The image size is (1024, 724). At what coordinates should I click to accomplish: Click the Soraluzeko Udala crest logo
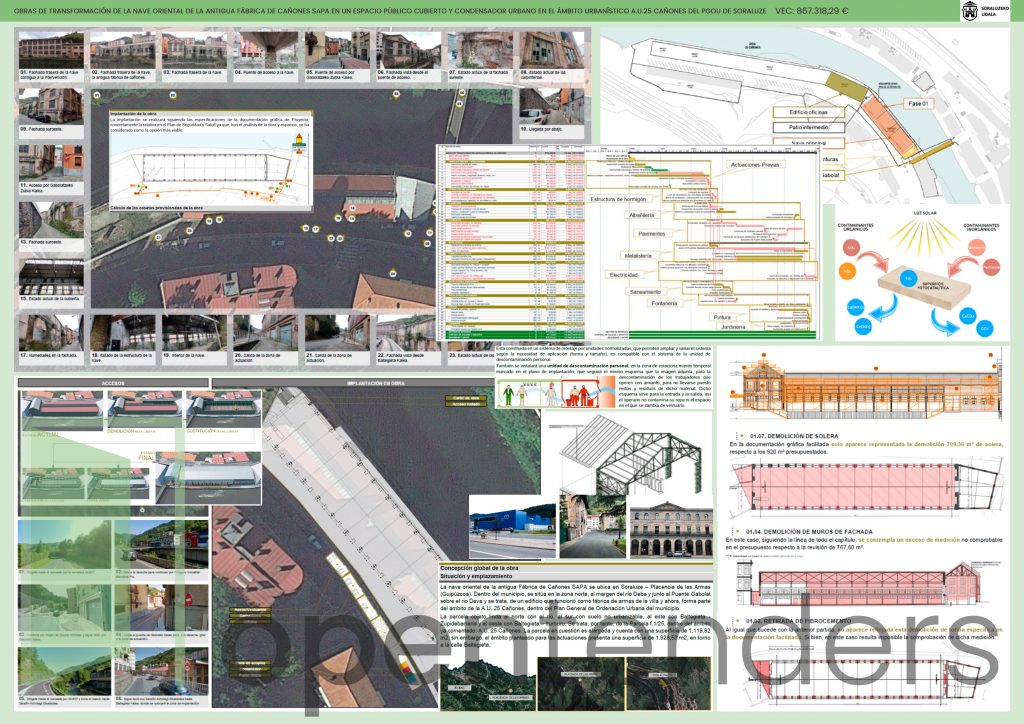pyautogui.click(x=970, y=11)
